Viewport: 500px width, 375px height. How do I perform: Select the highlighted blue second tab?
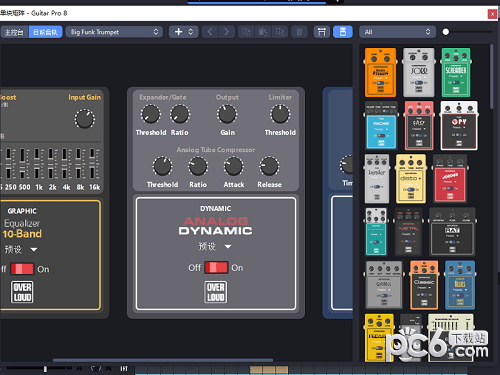(45, 32)
